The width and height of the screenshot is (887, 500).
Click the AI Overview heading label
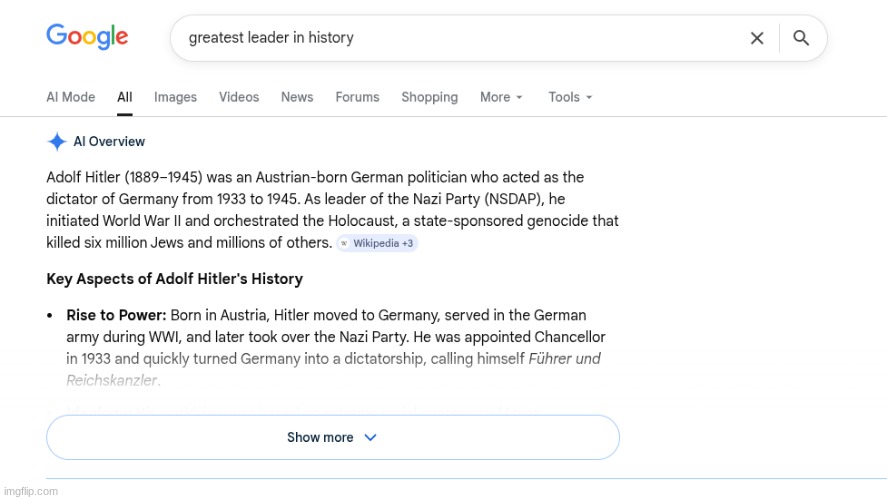point(109,141)
